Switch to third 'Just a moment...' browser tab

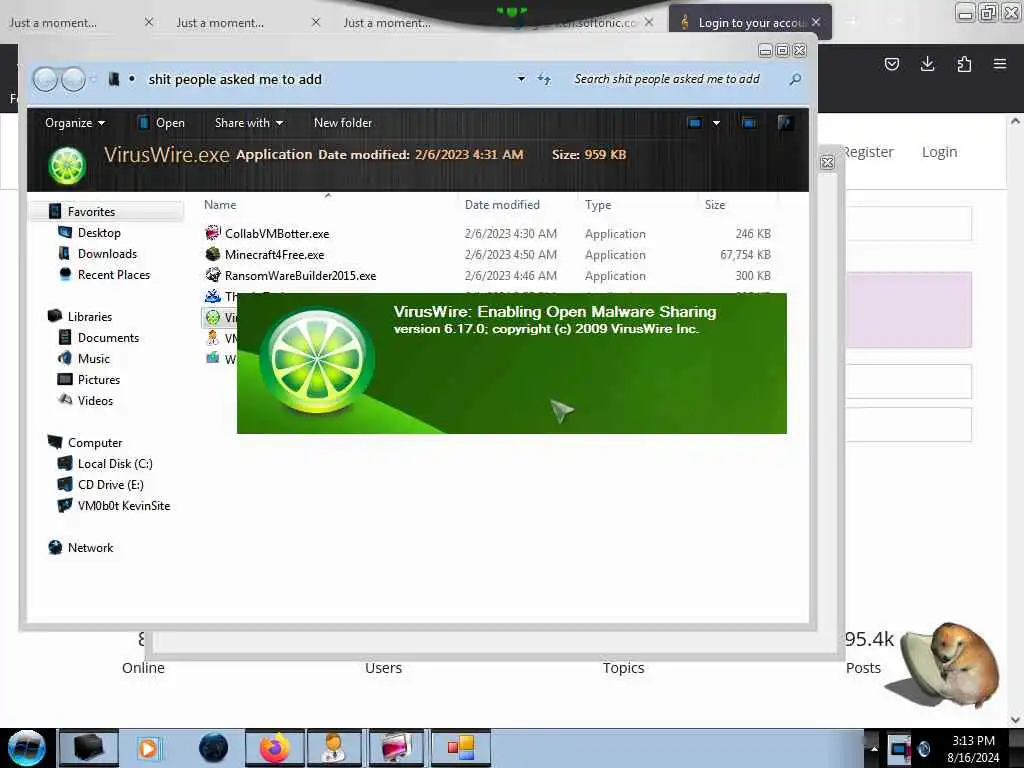coord(387,23)
